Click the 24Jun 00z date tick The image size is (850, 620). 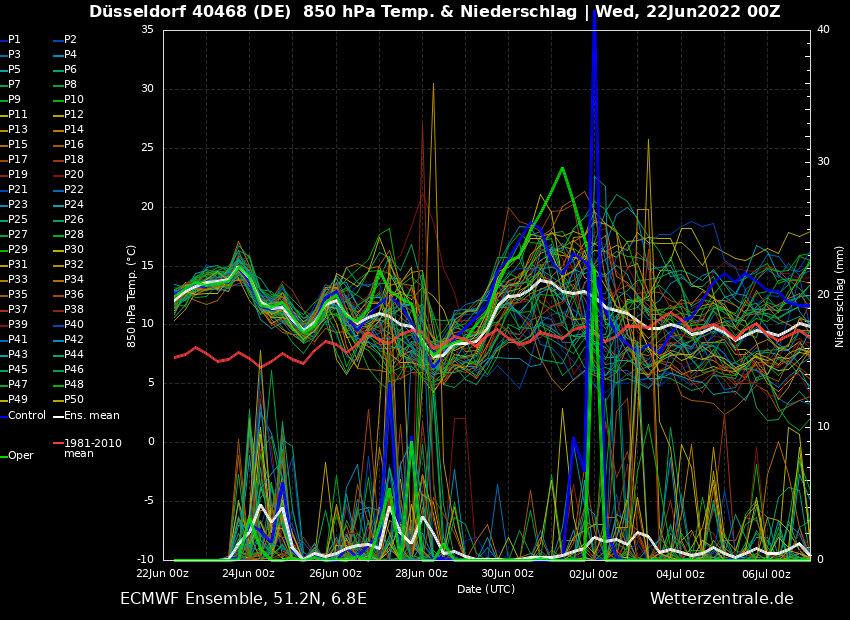248,574
